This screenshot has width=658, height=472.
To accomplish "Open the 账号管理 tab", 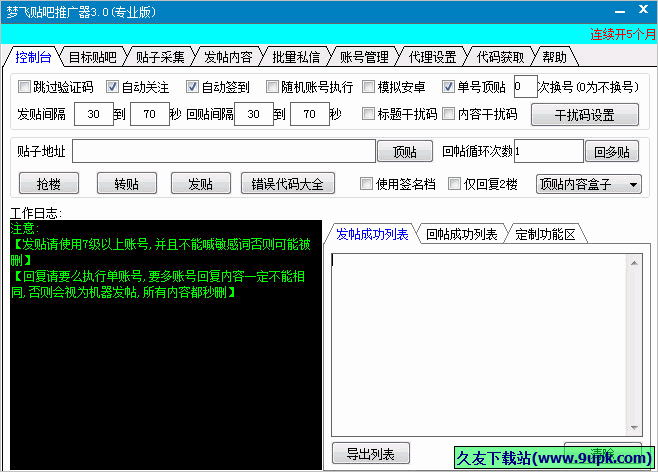I will pos(364,57).
